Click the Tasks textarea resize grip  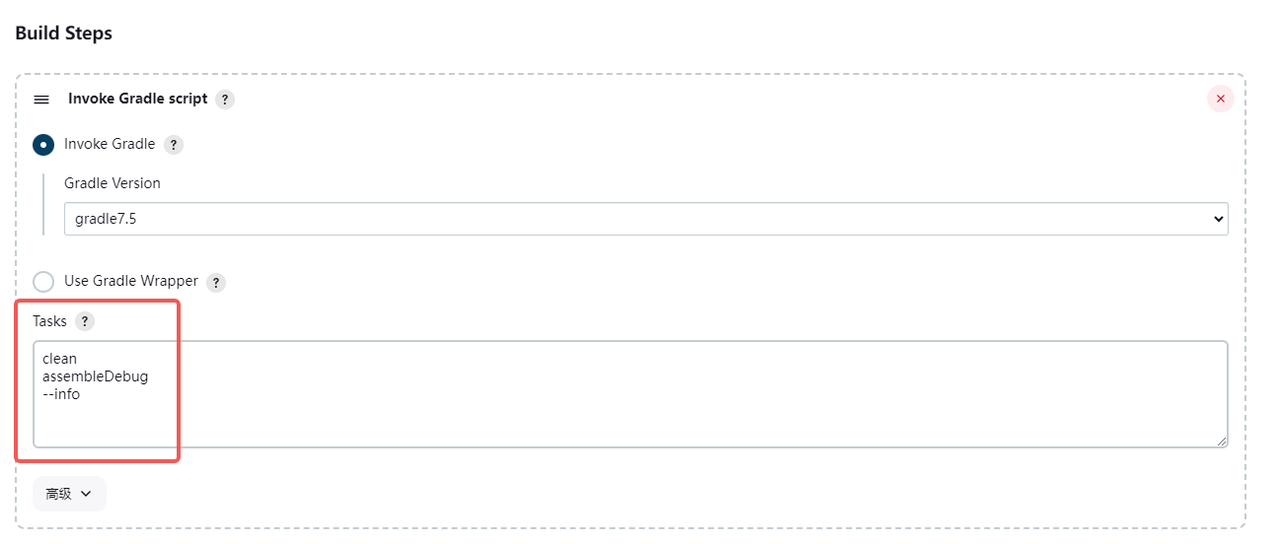pos(1221,441)
